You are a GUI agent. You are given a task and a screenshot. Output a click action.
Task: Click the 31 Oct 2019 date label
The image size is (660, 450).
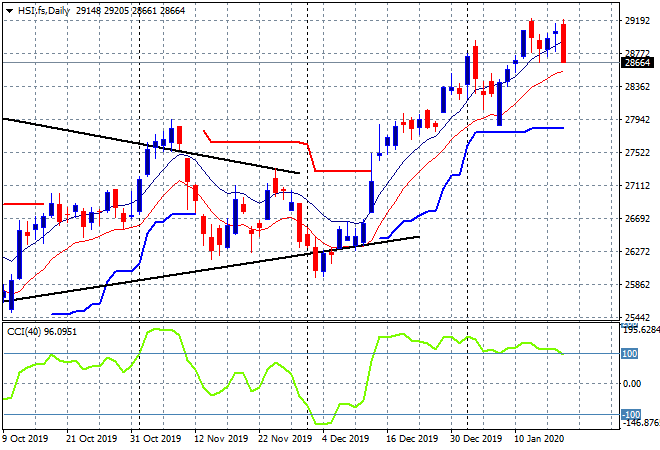pos(155,439)
